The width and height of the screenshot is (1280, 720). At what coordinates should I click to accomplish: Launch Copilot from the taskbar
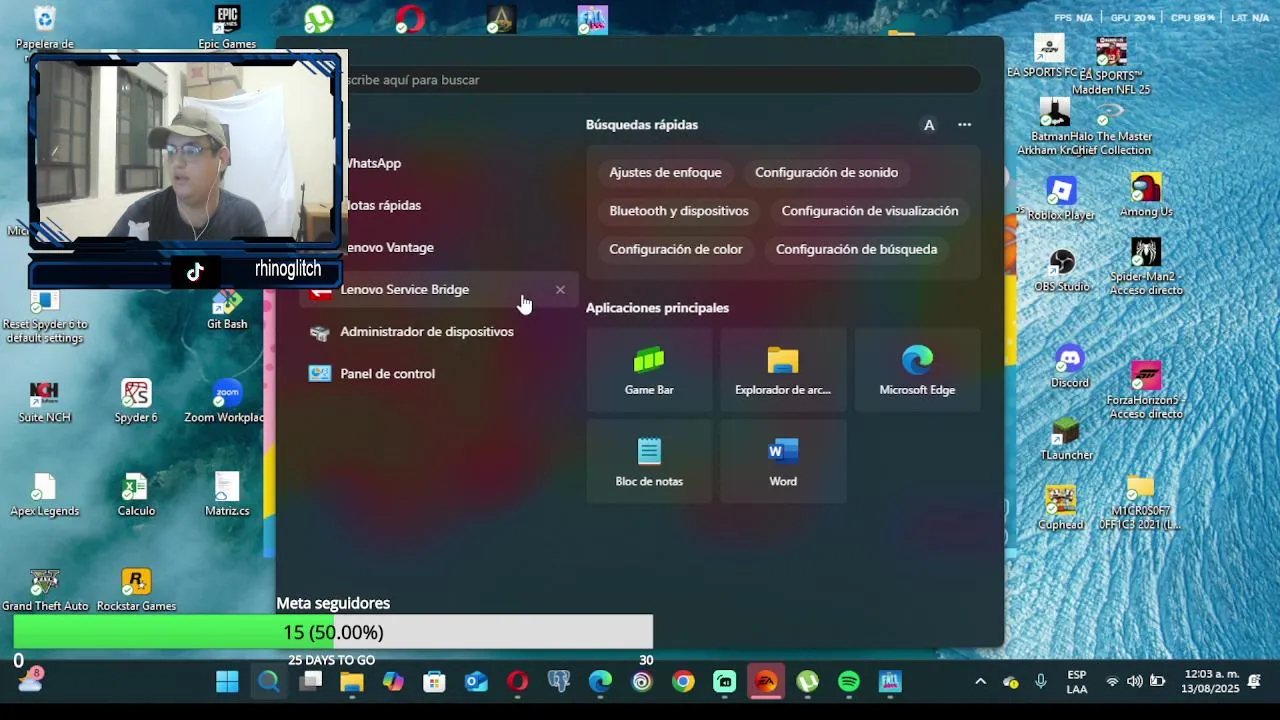click(393, 682)
